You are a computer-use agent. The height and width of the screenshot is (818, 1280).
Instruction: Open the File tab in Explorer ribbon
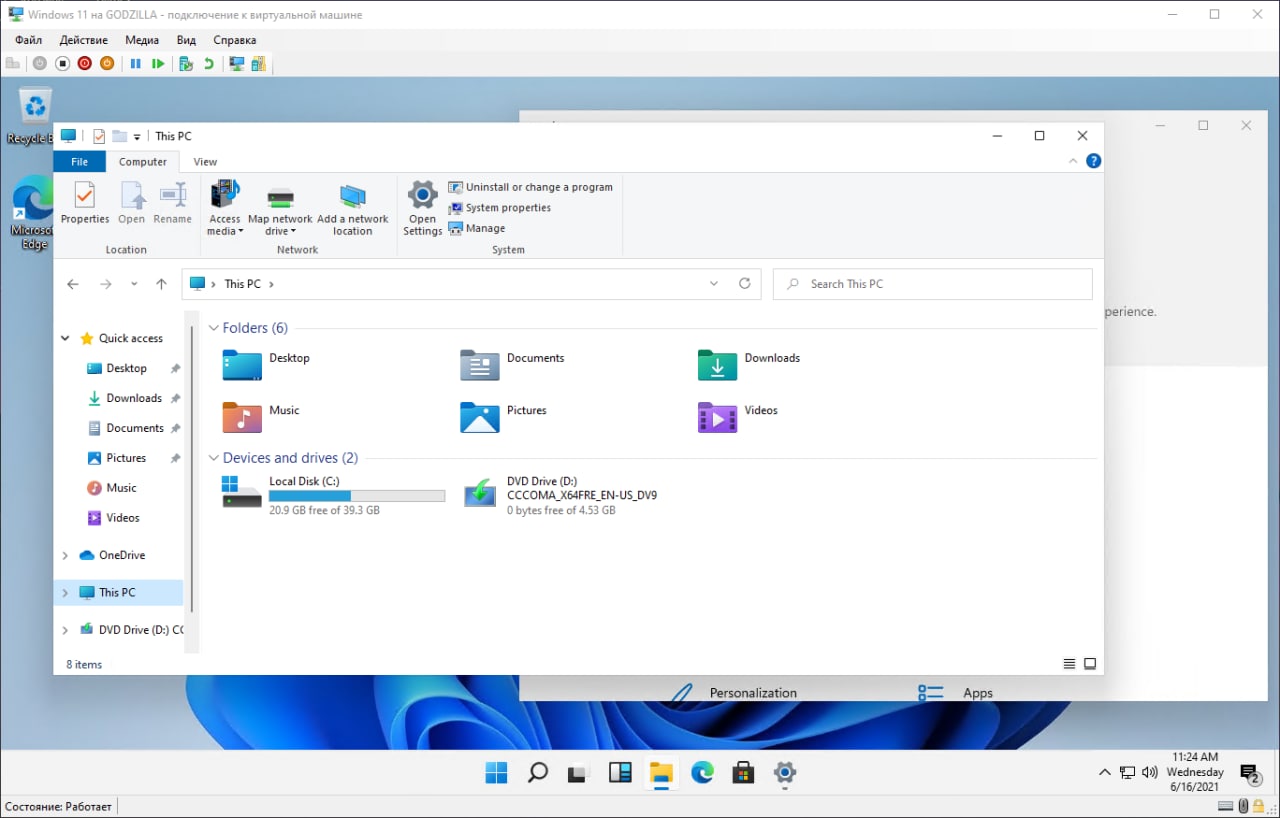click(x=79, y=162)
